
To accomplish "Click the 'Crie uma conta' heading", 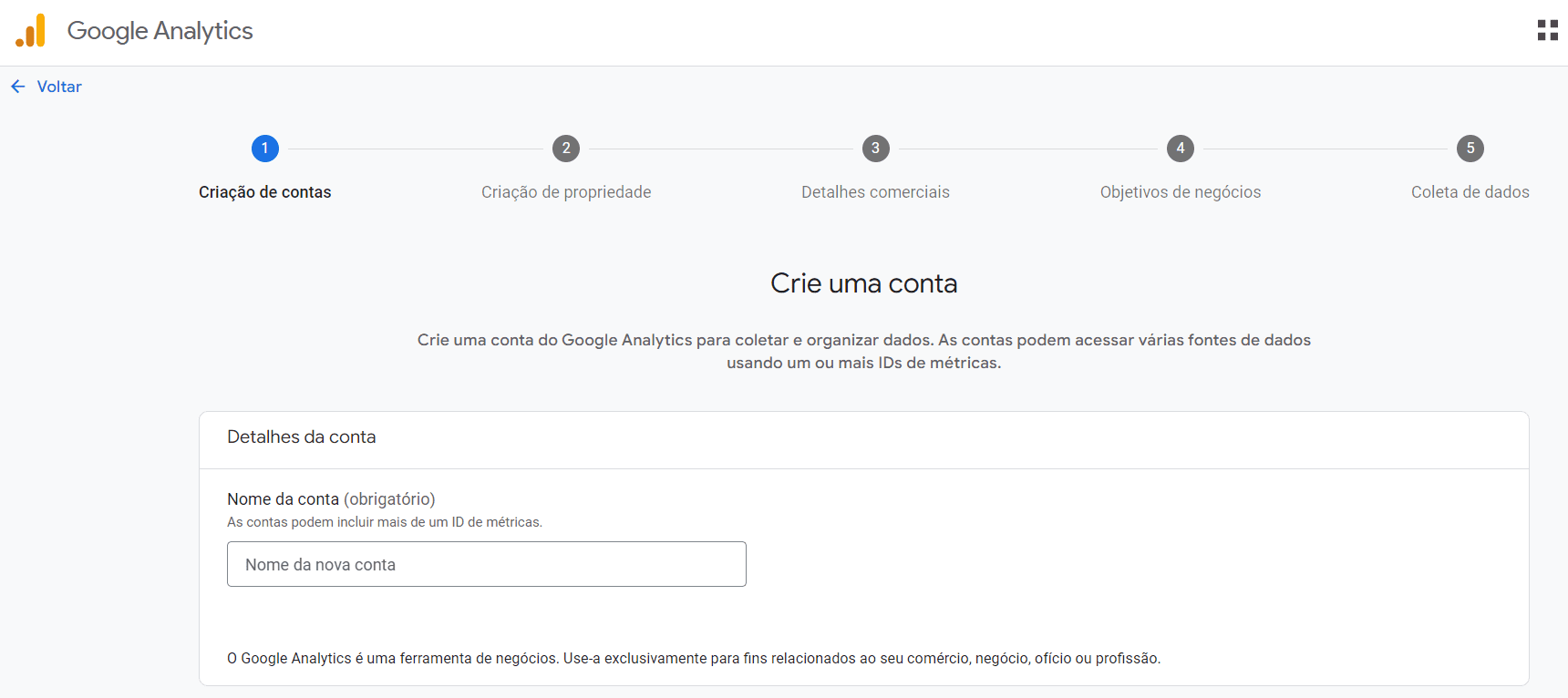I will tap(864, 283).
